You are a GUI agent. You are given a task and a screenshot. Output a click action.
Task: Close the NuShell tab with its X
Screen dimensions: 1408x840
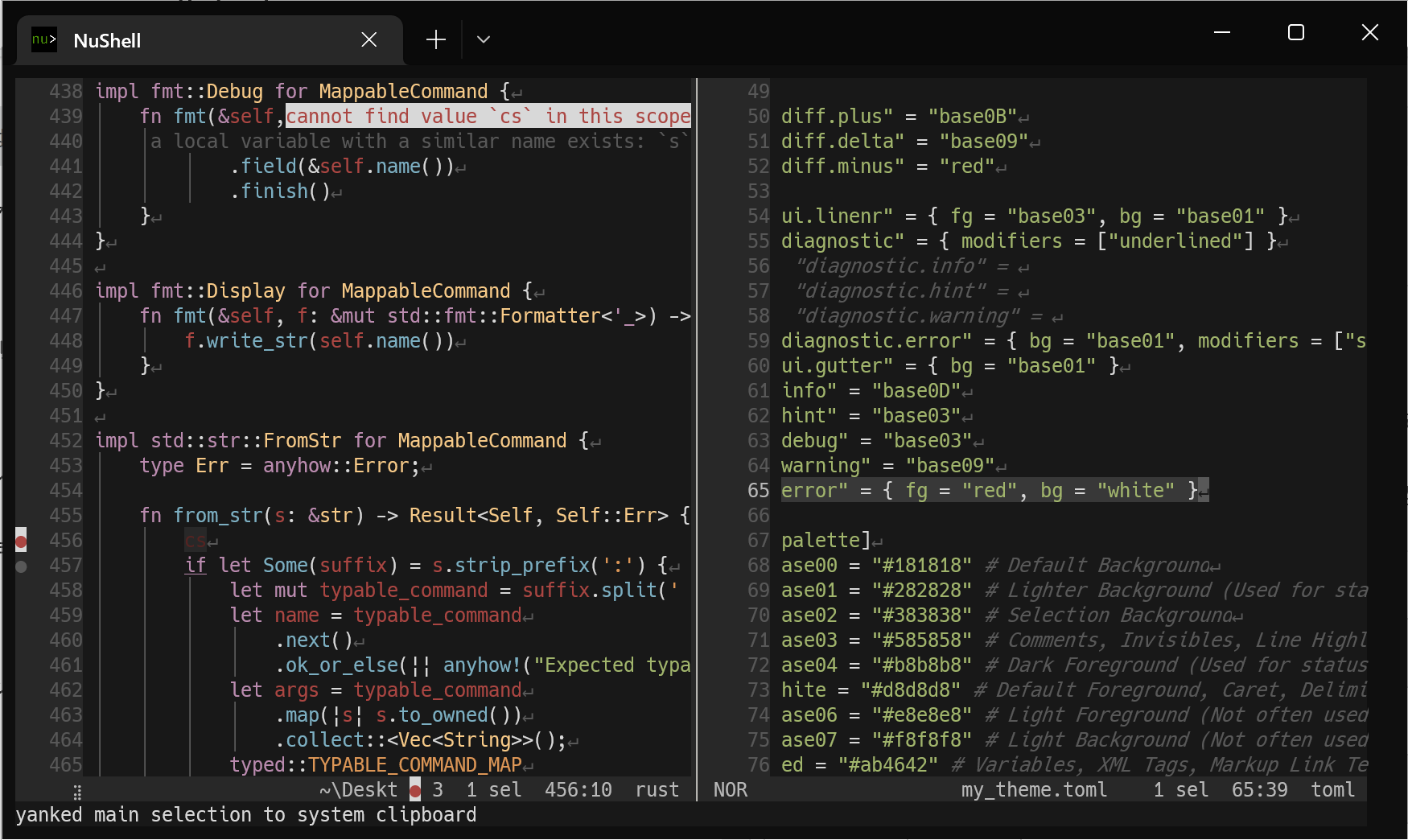(368, 39)
